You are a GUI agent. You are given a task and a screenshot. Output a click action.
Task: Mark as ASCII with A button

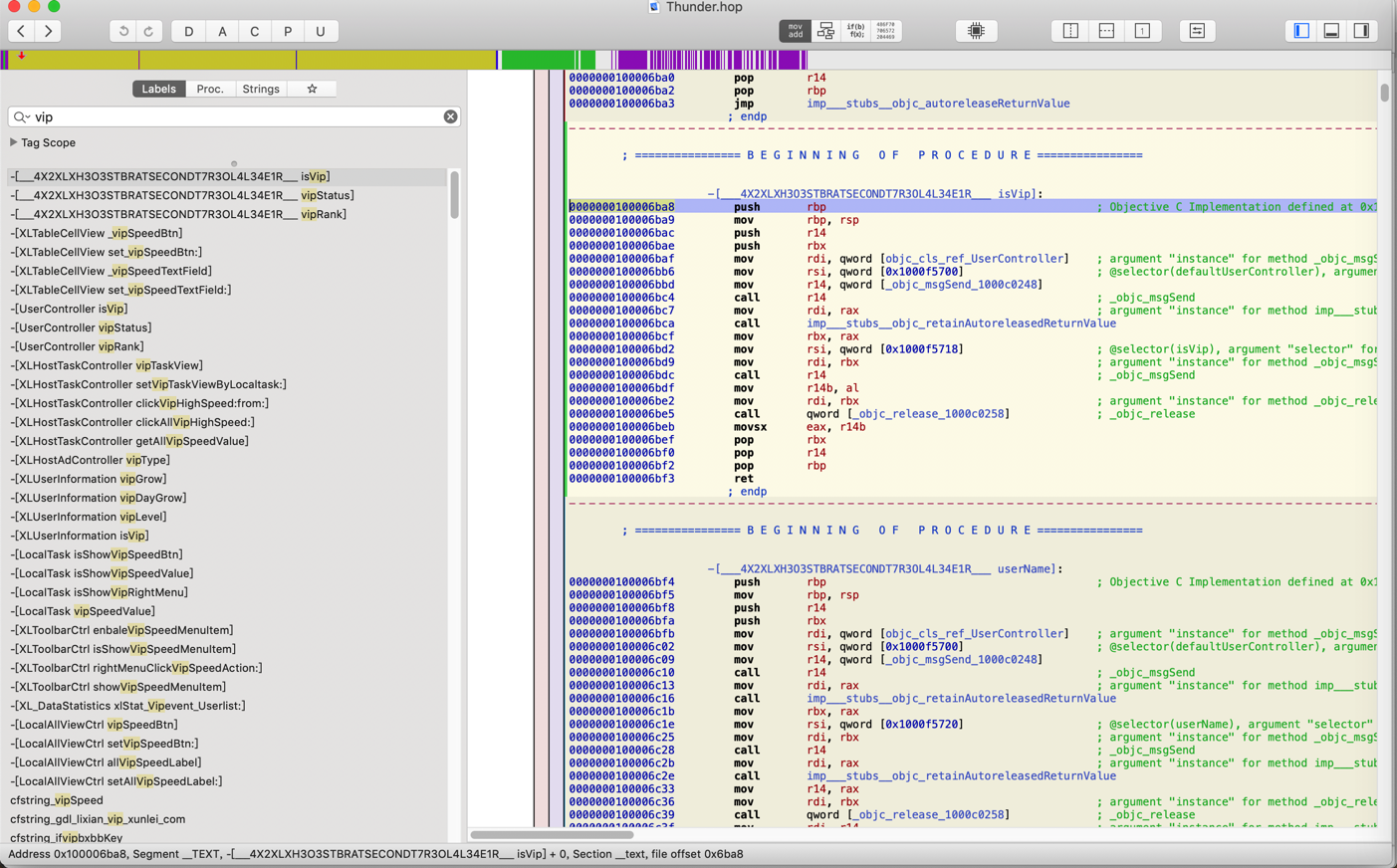pos(222,32)
